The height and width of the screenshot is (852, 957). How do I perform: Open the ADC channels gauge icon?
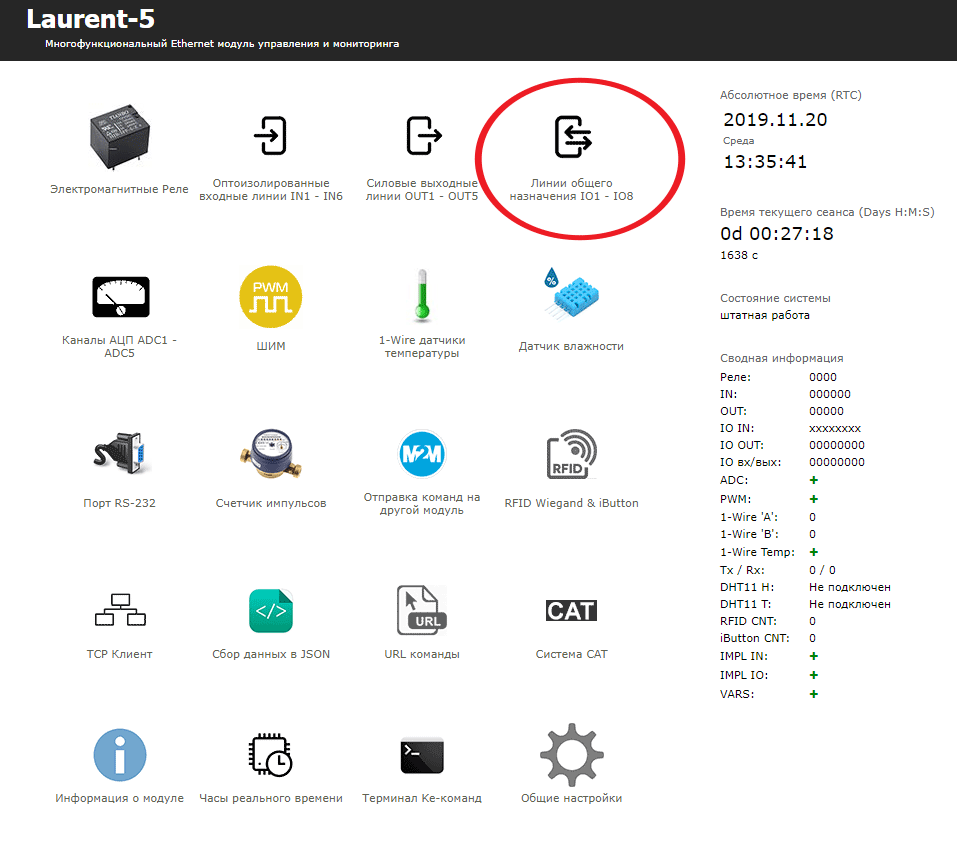click(x=119, y=296)
